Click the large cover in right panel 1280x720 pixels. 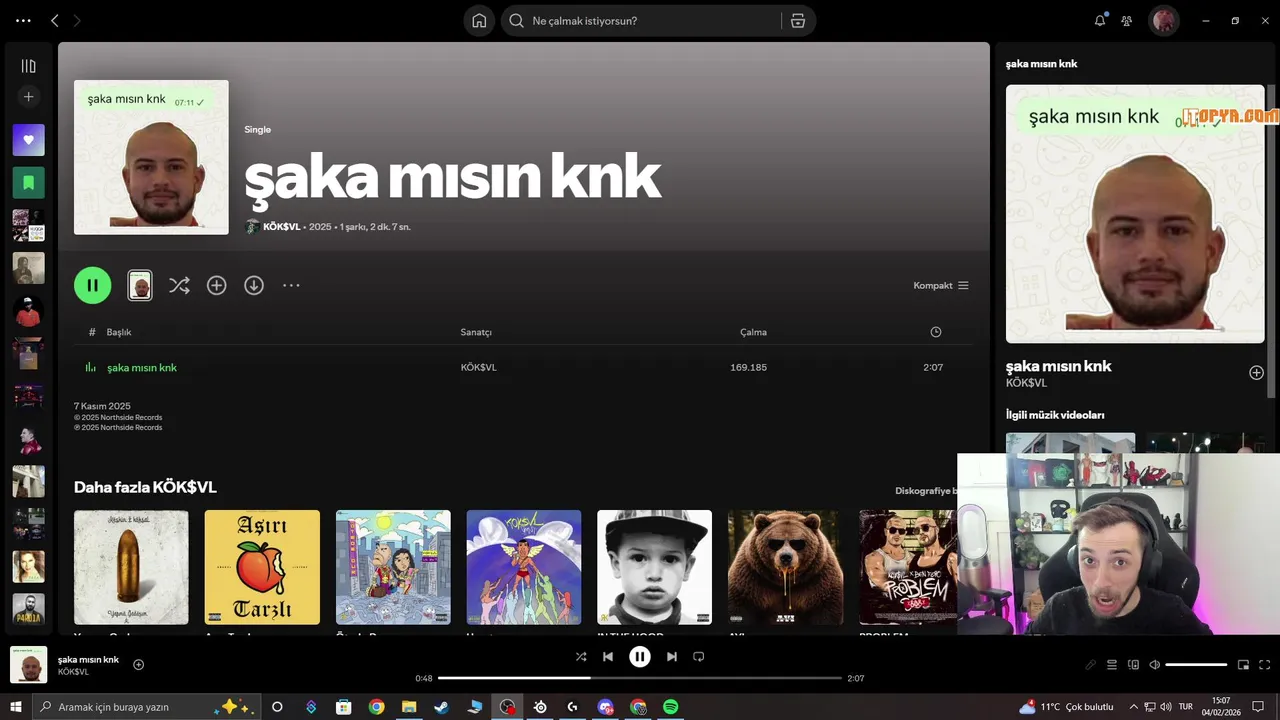coord(1135,214)
